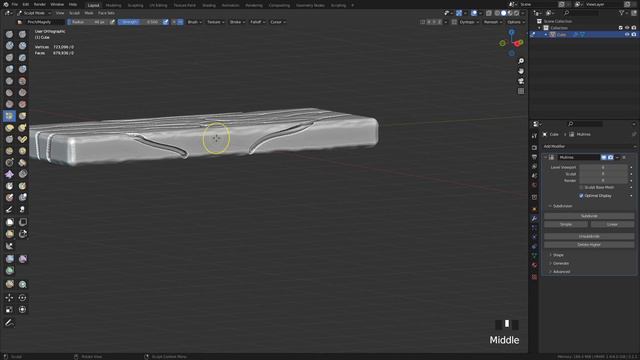The width and height of the screenshot is (640, 360).
Task: Toggle Multires modifier render display
Action: coord(610,158)
